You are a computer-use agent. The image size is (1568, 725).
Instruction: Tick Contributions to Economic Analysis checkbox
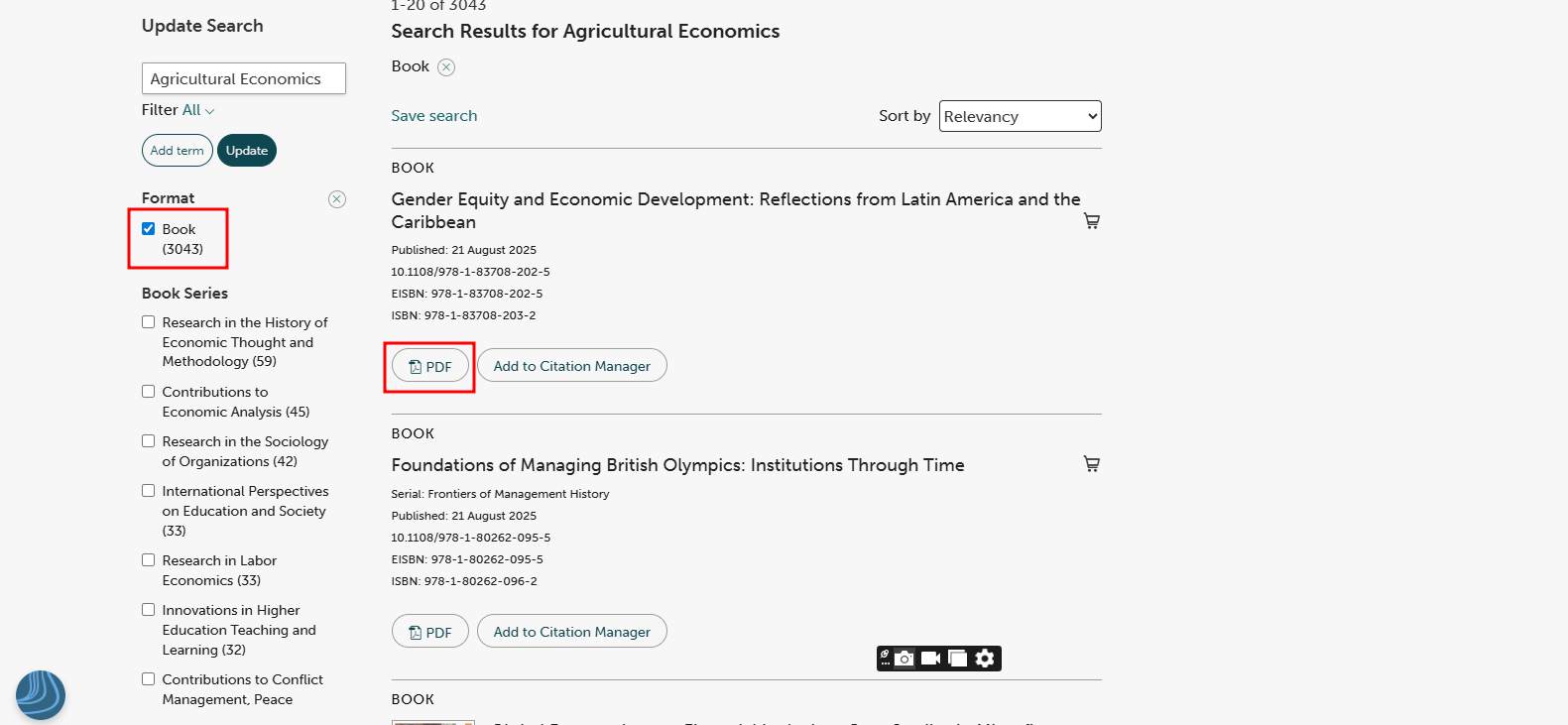click(x=149, y=392)
